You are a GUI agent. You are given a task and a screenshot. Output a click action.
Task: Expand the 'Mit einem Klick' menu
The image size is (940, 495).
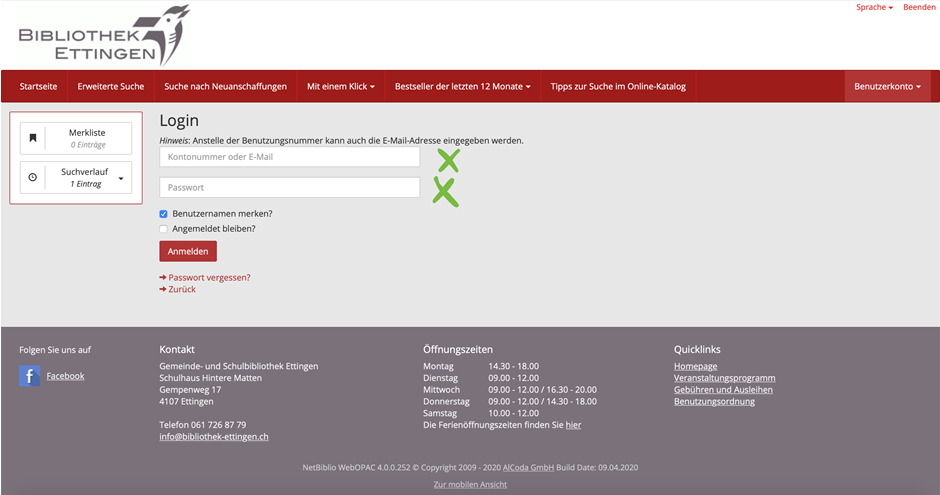[340, 86]
